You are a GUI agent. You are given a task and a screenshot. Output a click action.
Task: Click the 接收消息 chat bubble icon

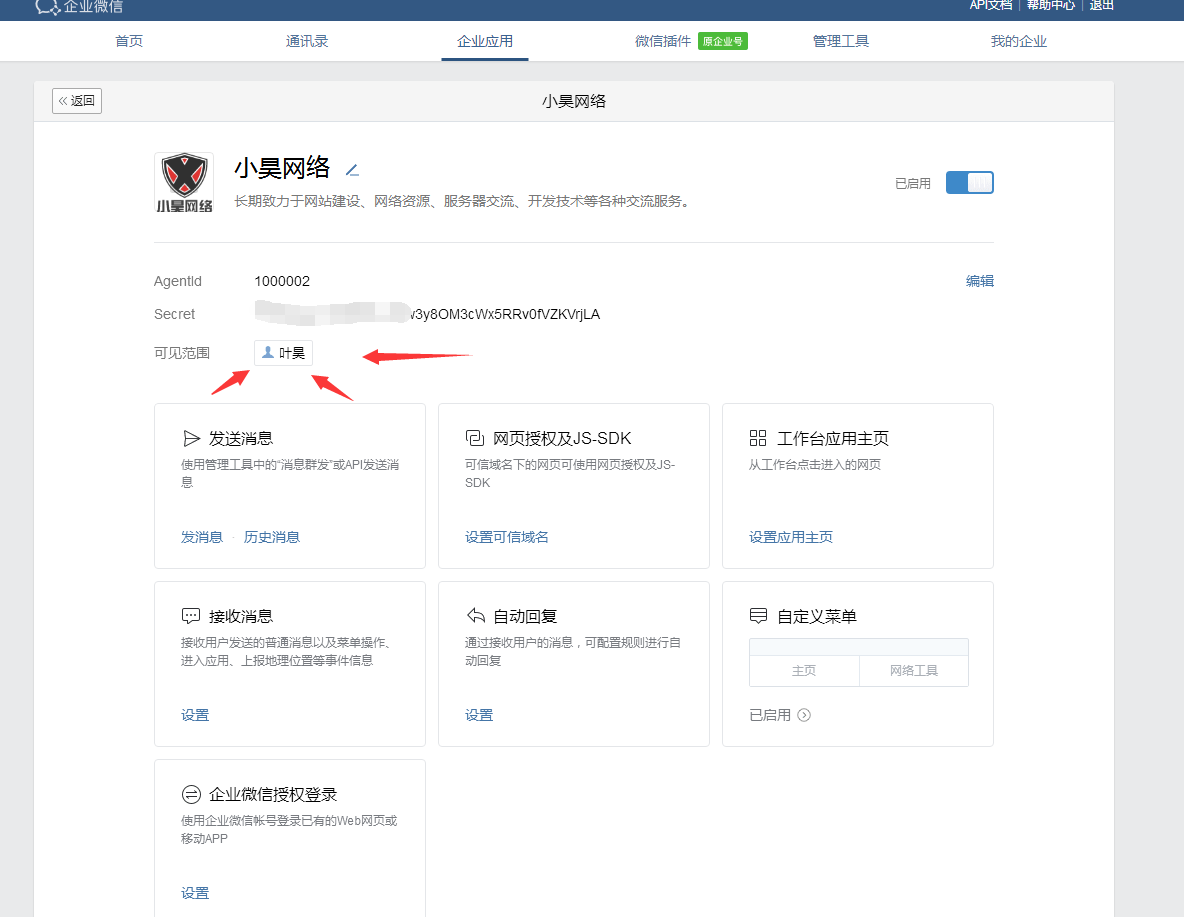coord(191,616)
